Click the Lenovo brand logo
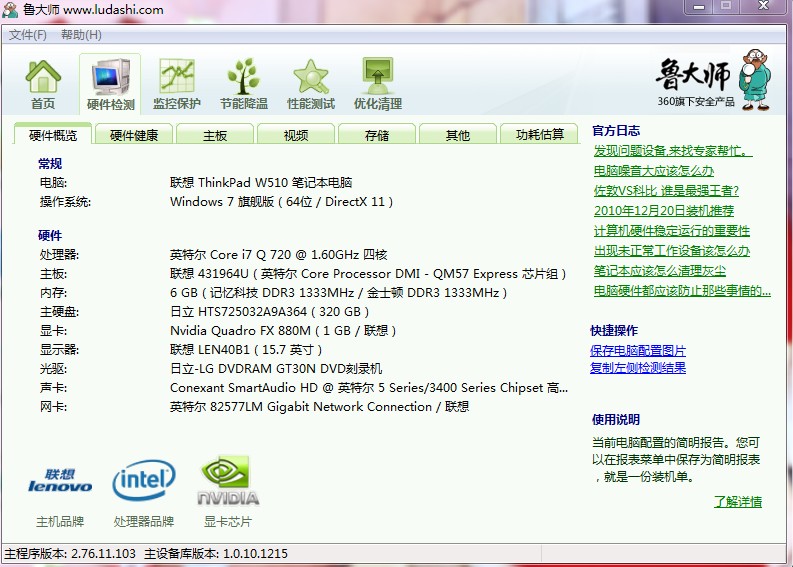 (x=60, y=483)
